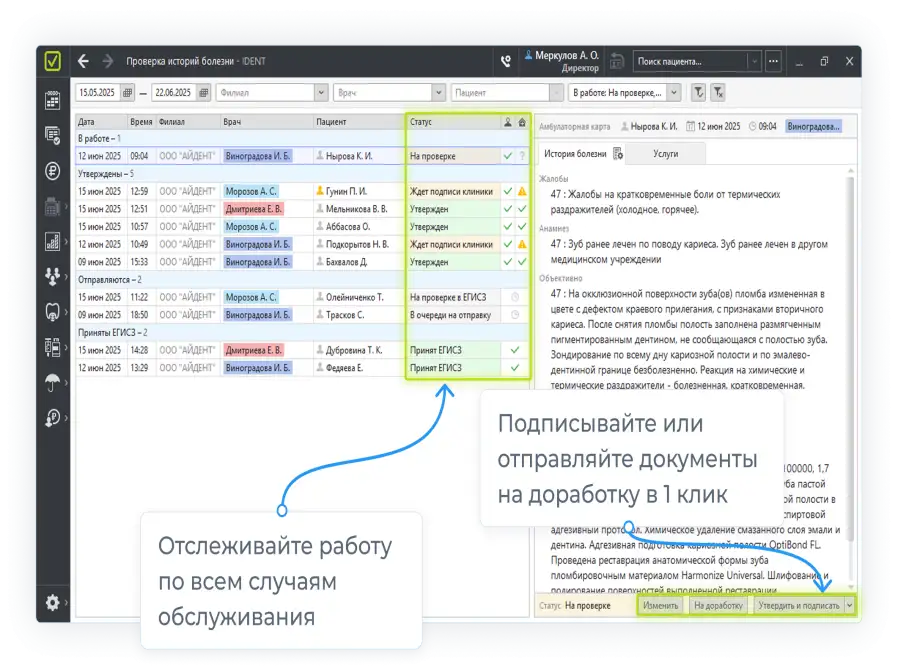The width and height of the screenshot is (898, 669).
Task: Open the calendar schedule sidebar icon
Action: tap(53, 100)
